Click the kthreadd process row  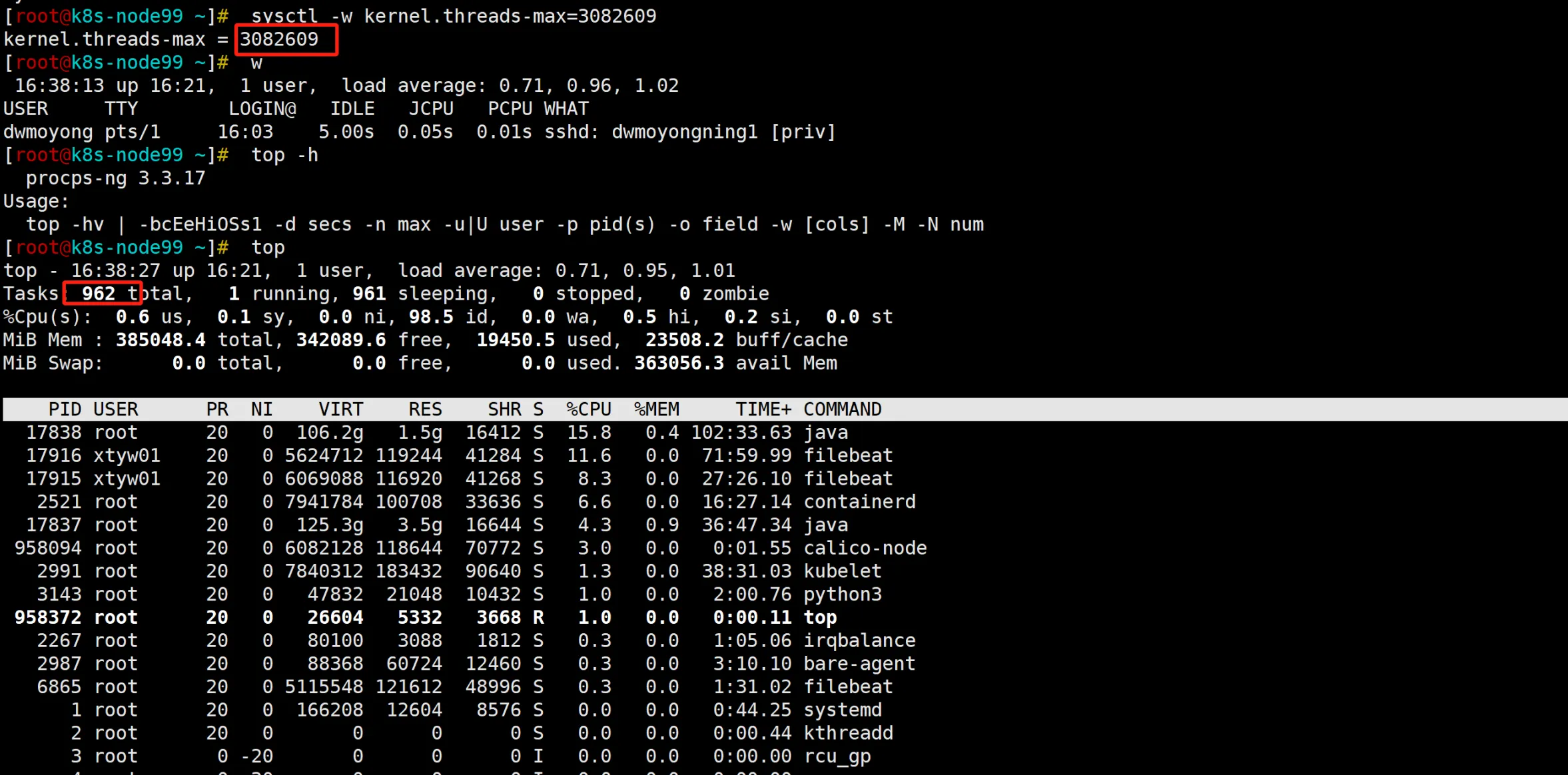[848, 733]
